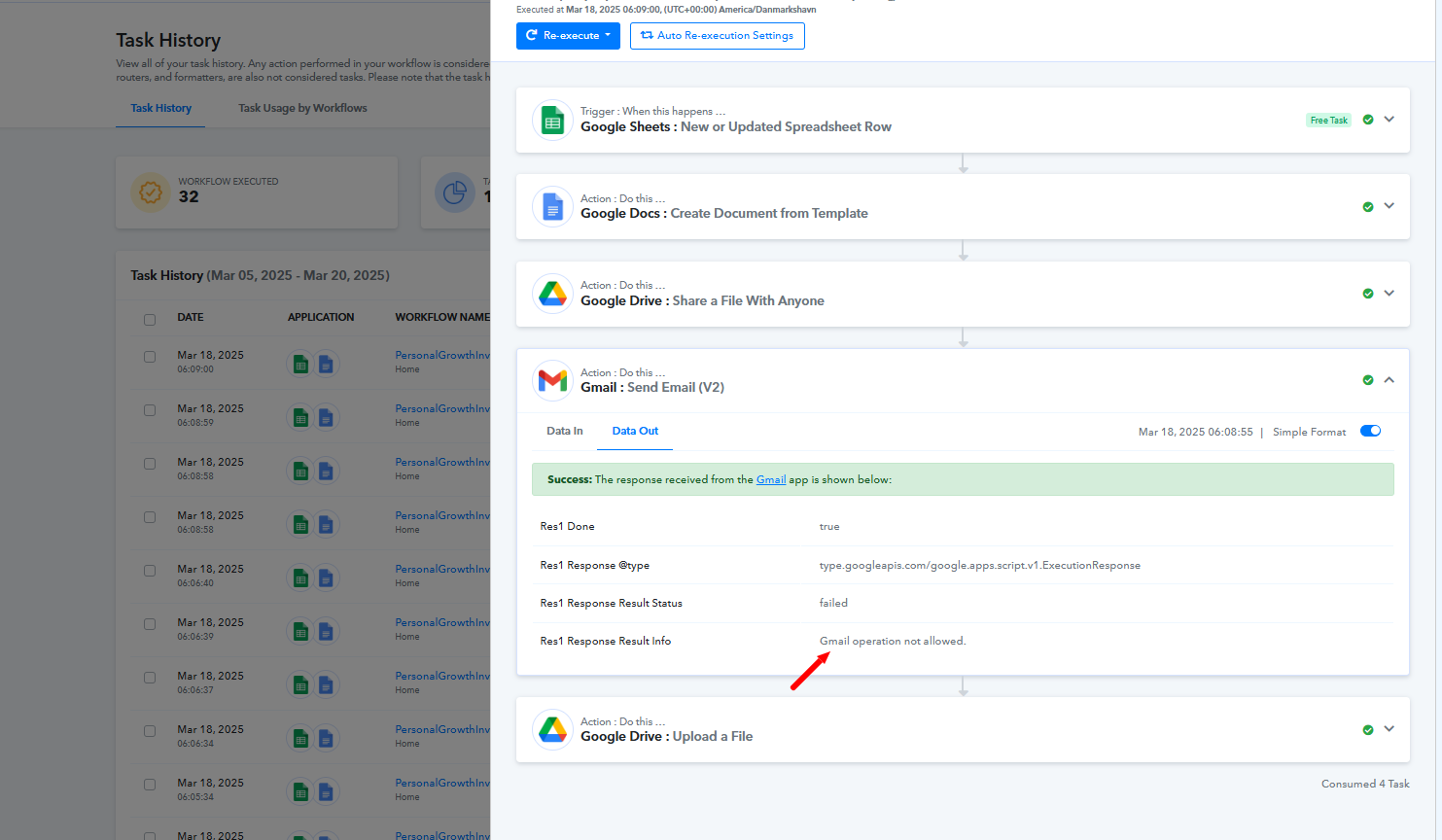The height and width of the screenshot is (840, 1442).
Task: Switch to the Data In tab
Action: tap(564, 431)
